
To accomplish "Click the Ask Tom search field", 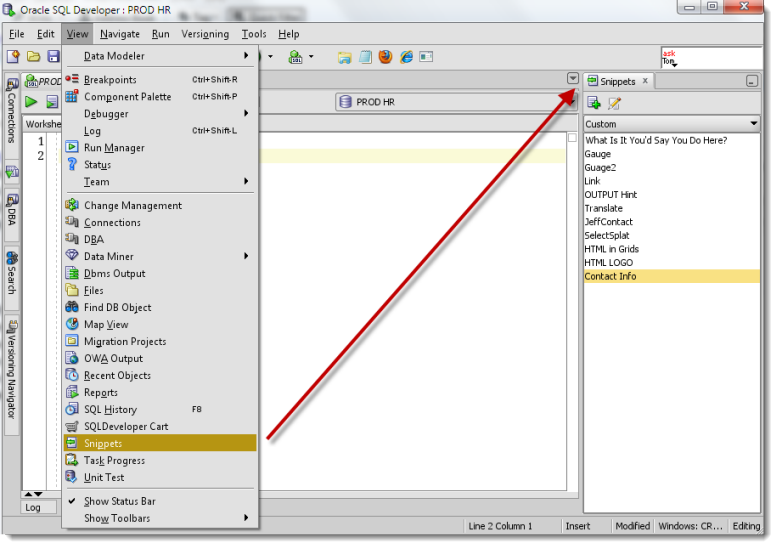I will (712, 57).
